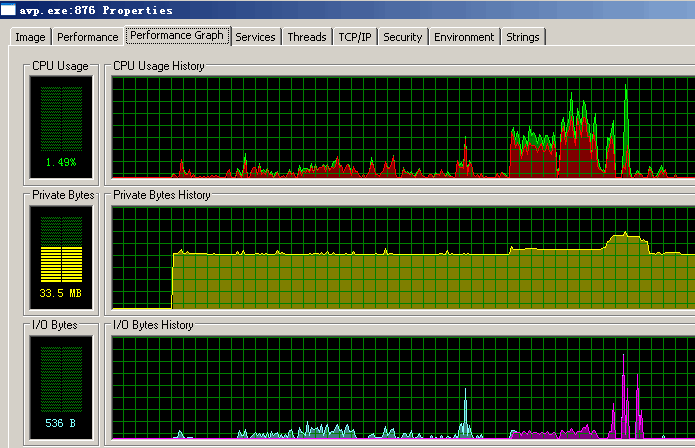Open the Performance tab
695x448 pixels.
click(x=87, y=37)
